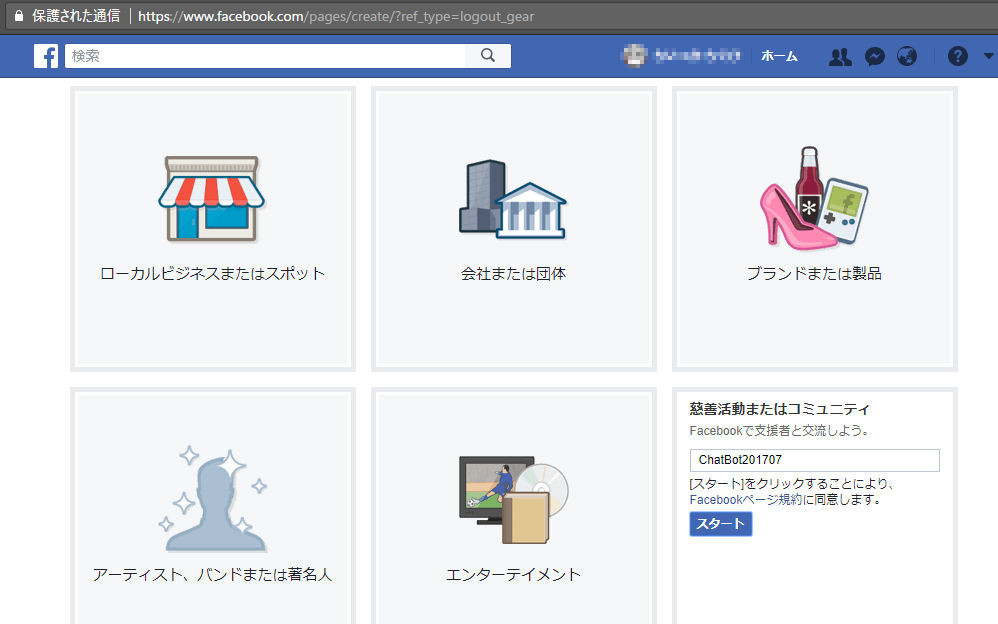Viewport: 998px width, 624px height.
Task: Select the office buildings company icon
Action: click(513, 199)
